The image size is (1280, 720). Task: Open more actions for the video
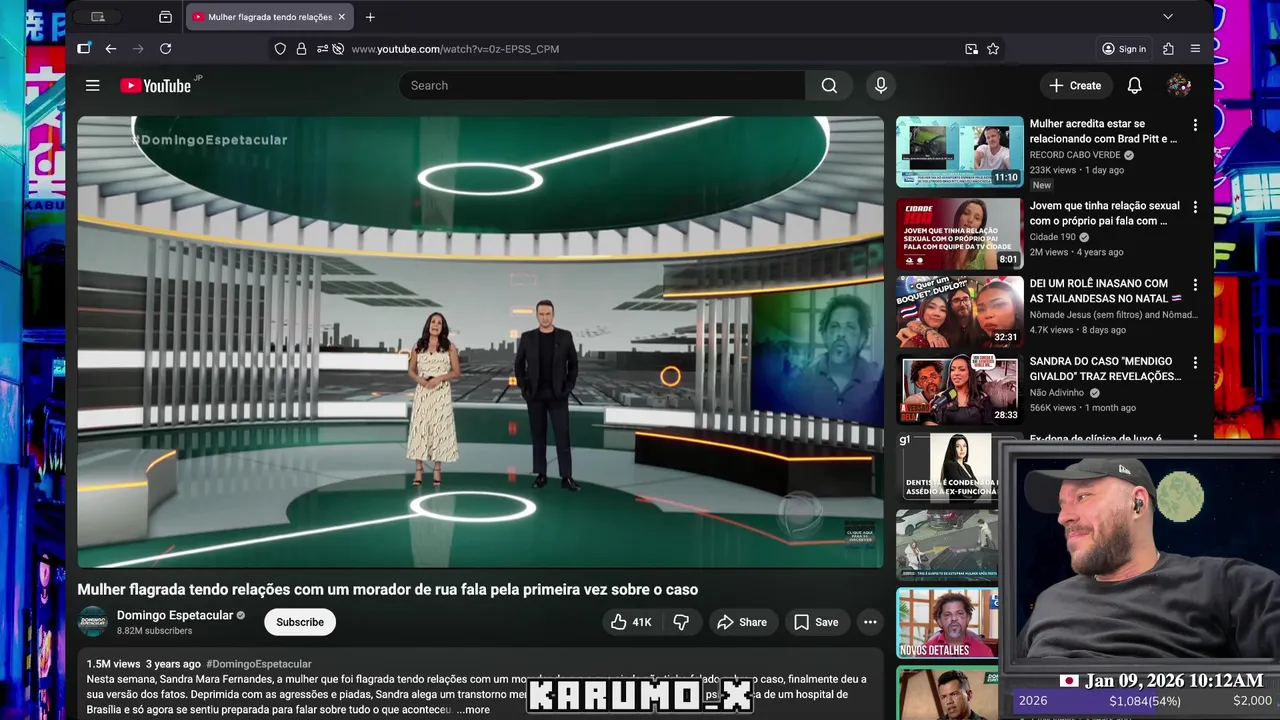click(870, 622)
